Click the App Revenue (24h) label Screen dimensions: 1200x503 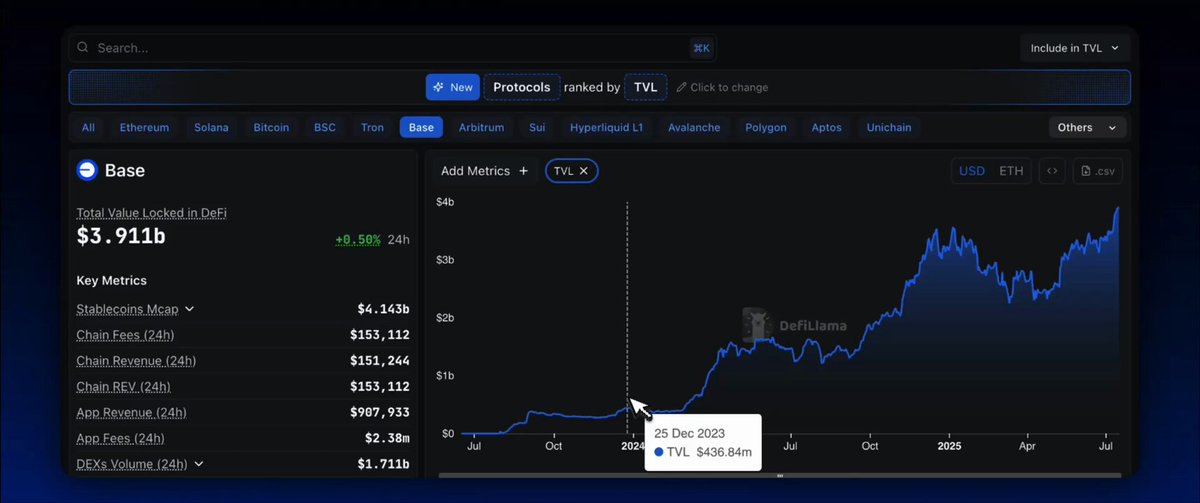(131, 412)
